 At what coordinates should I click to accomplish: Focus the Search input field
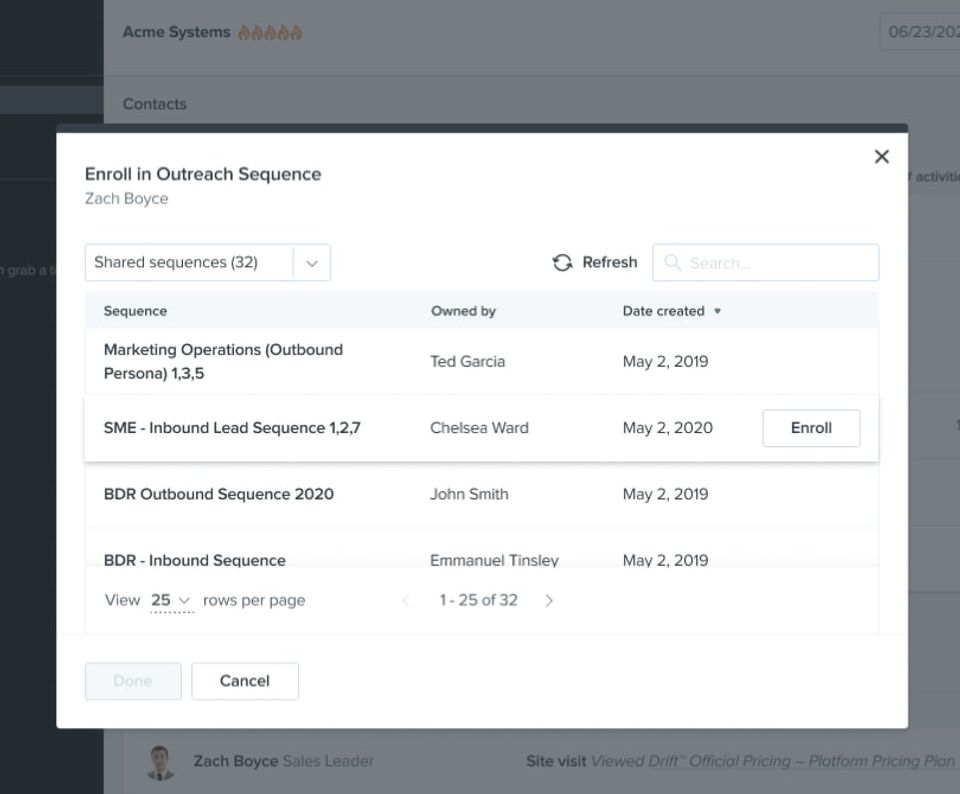tap(766, 263)
